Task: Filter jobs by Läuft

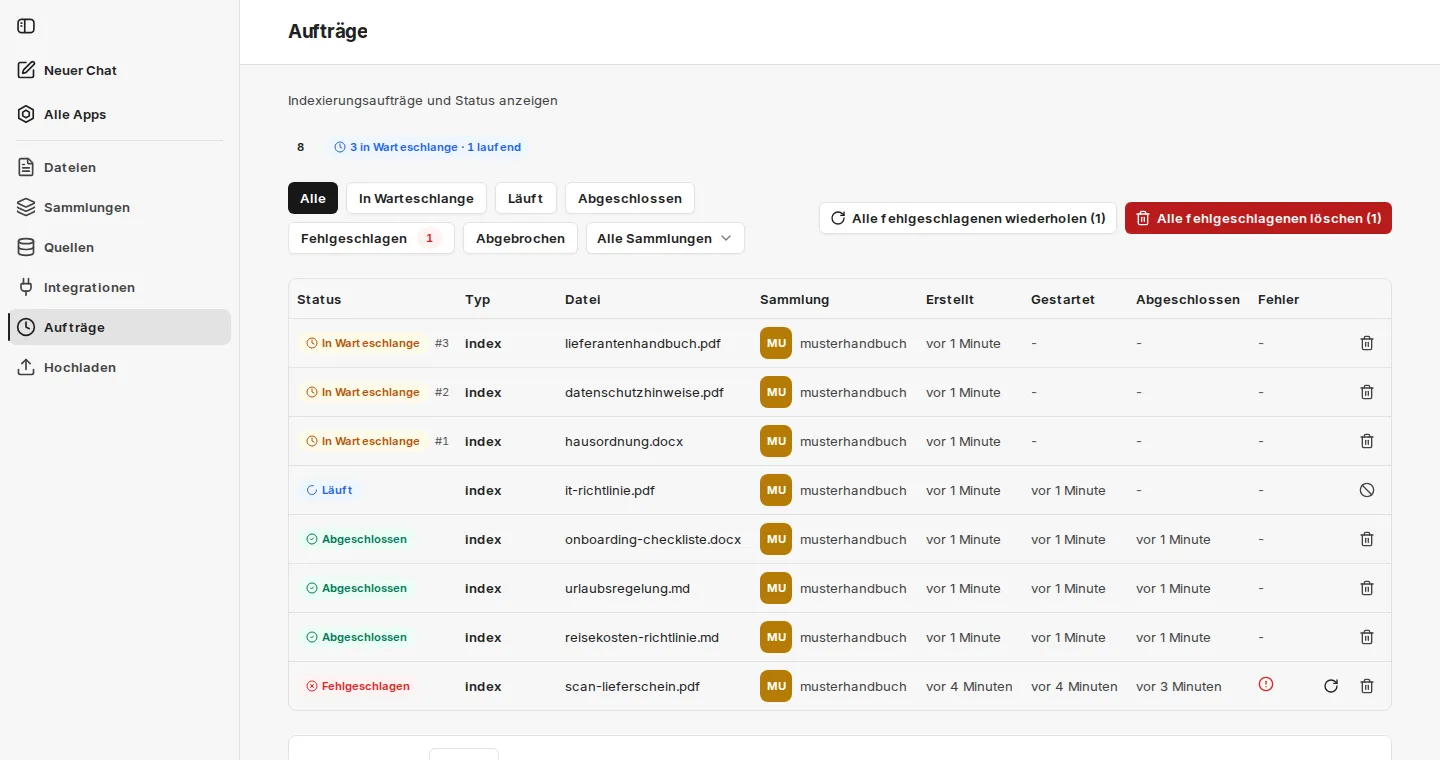Action: (x=525, y=198)
